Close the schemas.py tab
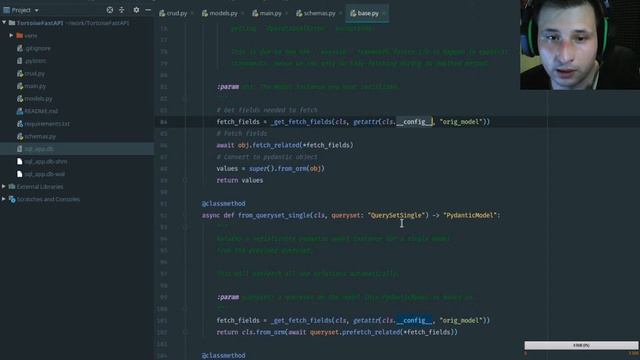The height and width of the screenshot is (360, 640). pos(340,13)
